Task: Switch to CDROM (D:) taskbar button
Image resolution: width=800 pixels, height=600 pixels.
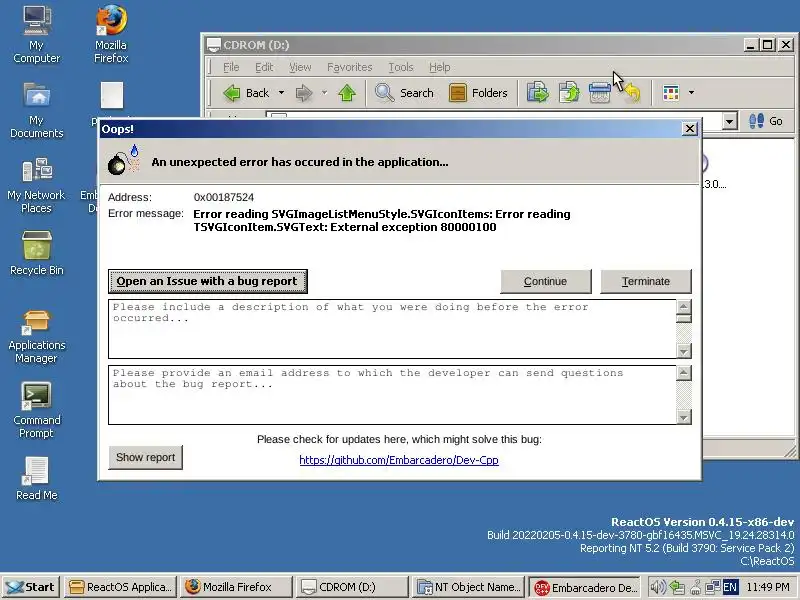Action: point(353,587)
